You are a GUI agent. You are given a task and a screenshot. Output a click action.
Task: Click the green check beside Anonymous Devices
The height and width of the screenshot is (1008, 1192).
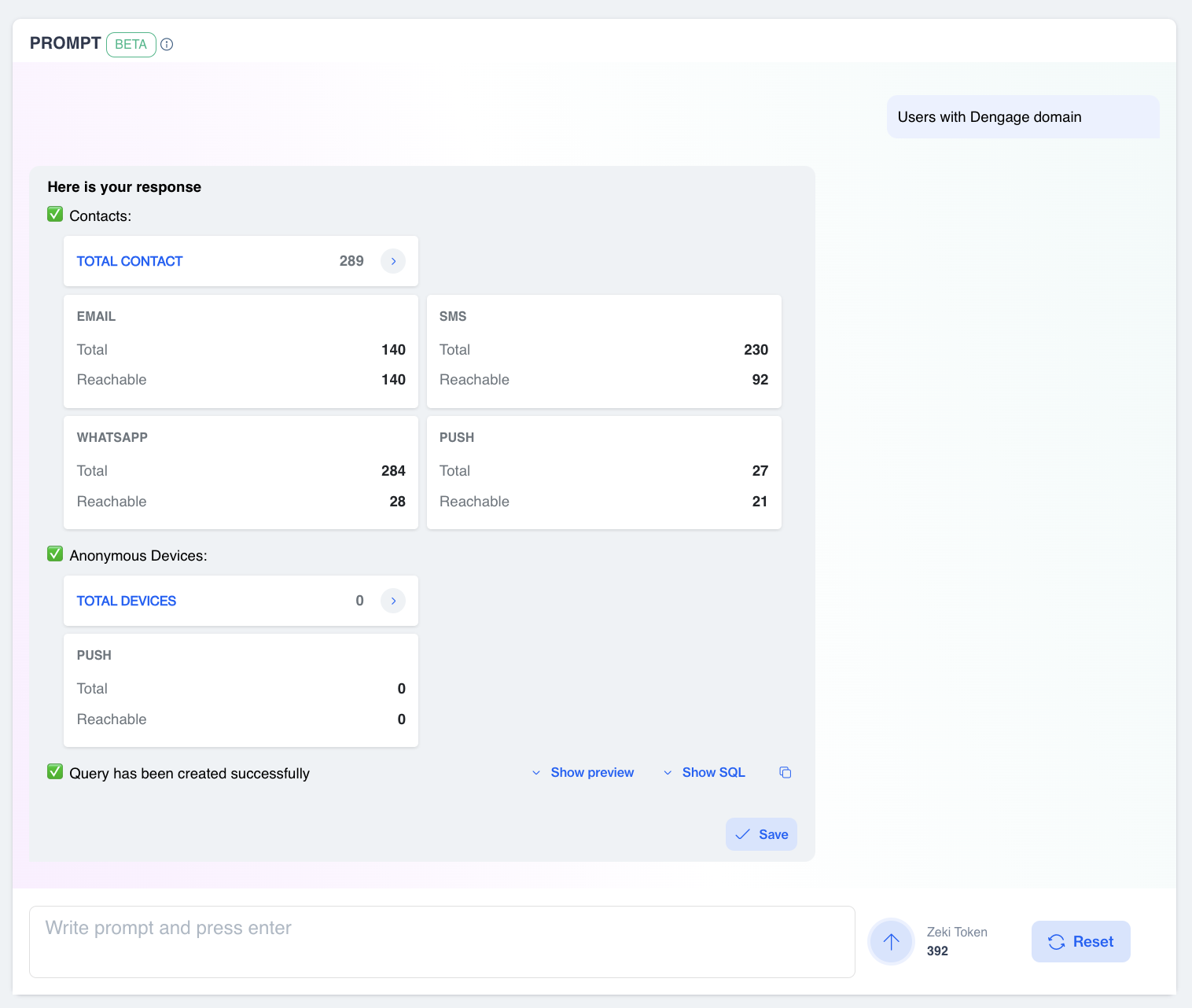pos(55,554)
